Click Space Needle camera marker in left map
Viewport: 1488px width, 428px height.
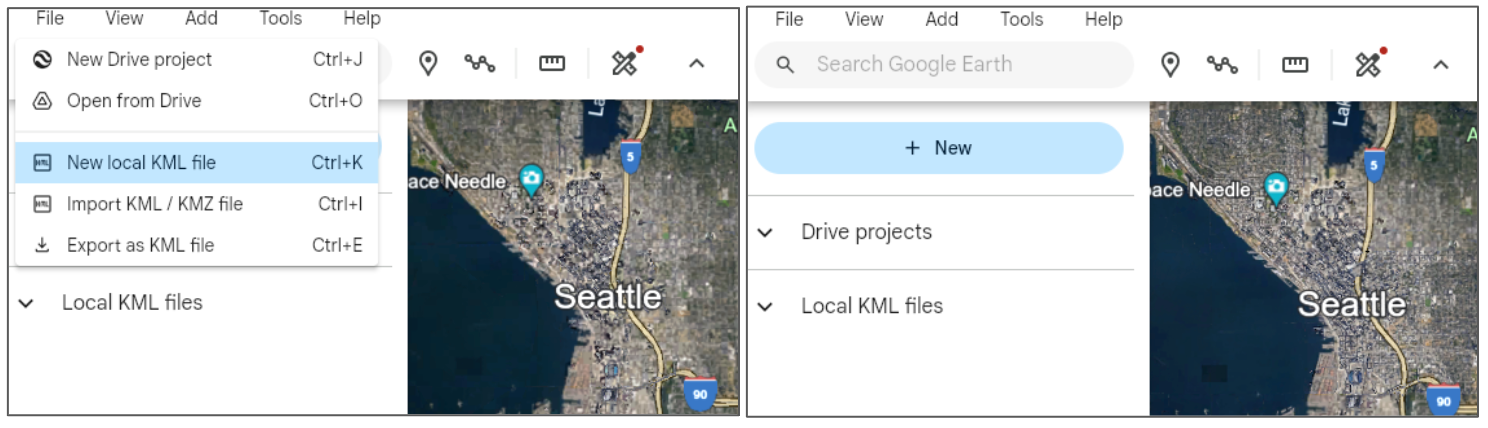531,180
